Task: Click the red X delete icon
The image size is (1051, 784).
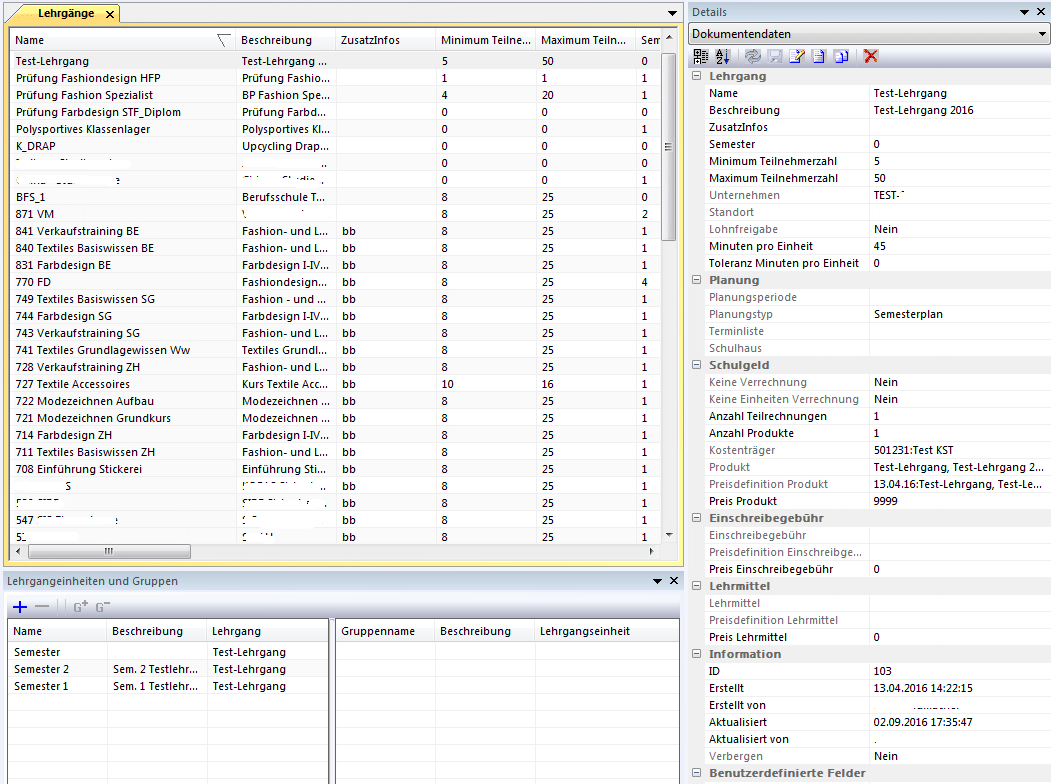Action: coord(871,57)
